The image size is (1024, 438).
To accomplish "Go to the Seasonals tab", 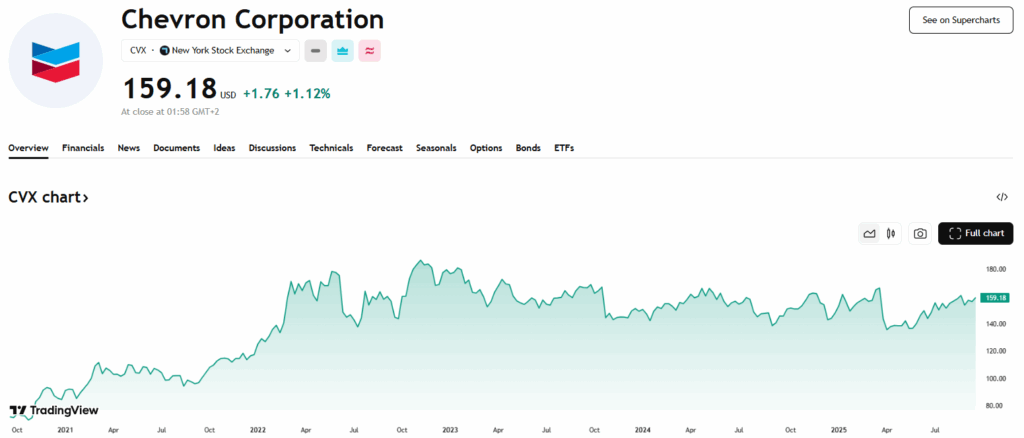I will (436, 148).
